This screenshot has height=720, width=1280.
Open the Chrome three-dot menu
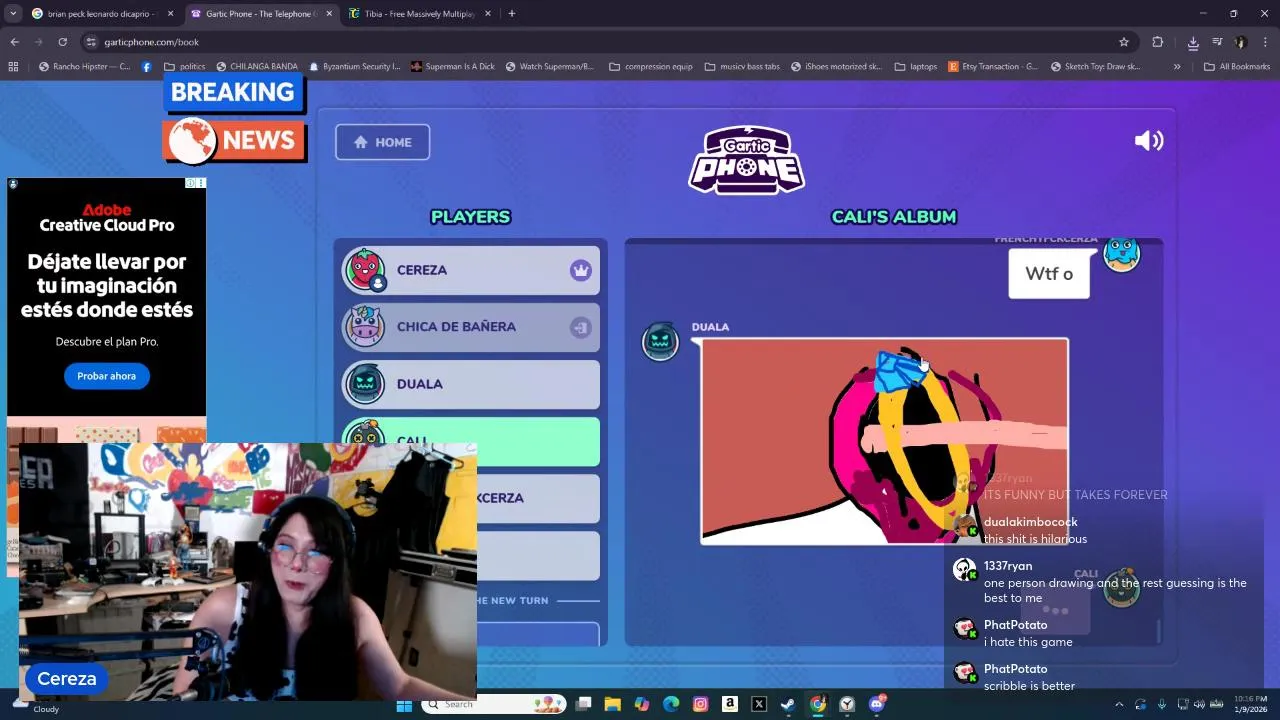pyautogui.click(x=1265, y=42)
